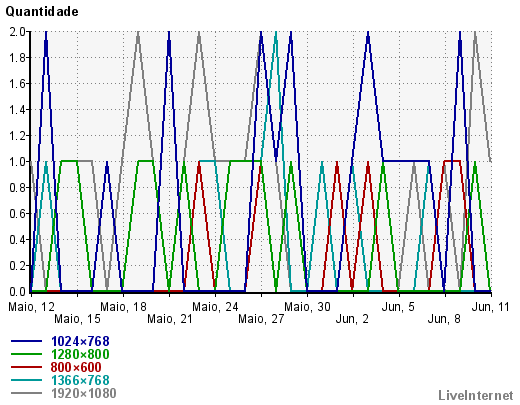Image resolution: width=520 pixels, height=405 pixels.
Task: Click the red 800×600 legend line
Action: [x=26, y=367]
